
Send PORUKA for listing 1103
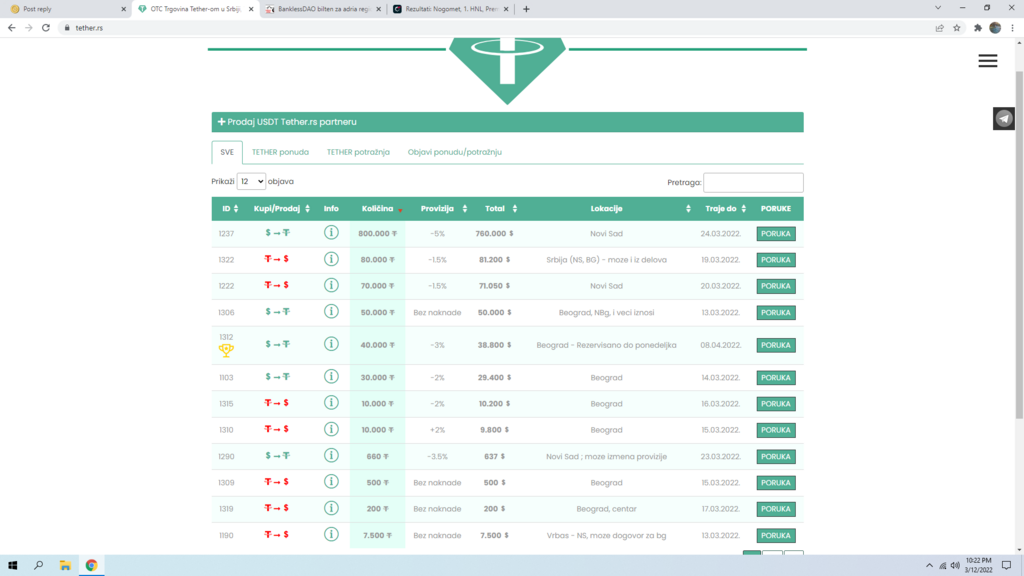pos(776,377)
